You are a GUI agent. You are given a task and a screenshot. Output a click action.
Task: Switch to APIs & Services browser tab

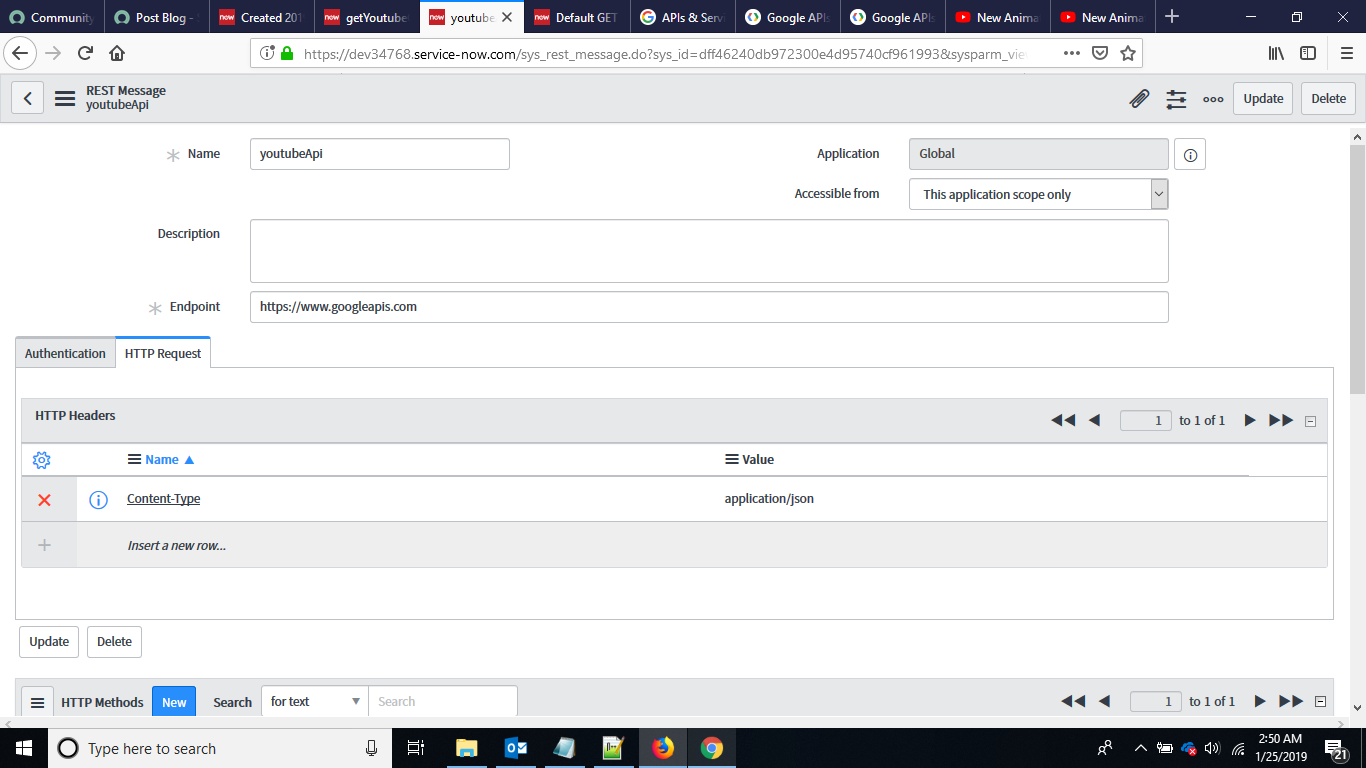[682, 17]
